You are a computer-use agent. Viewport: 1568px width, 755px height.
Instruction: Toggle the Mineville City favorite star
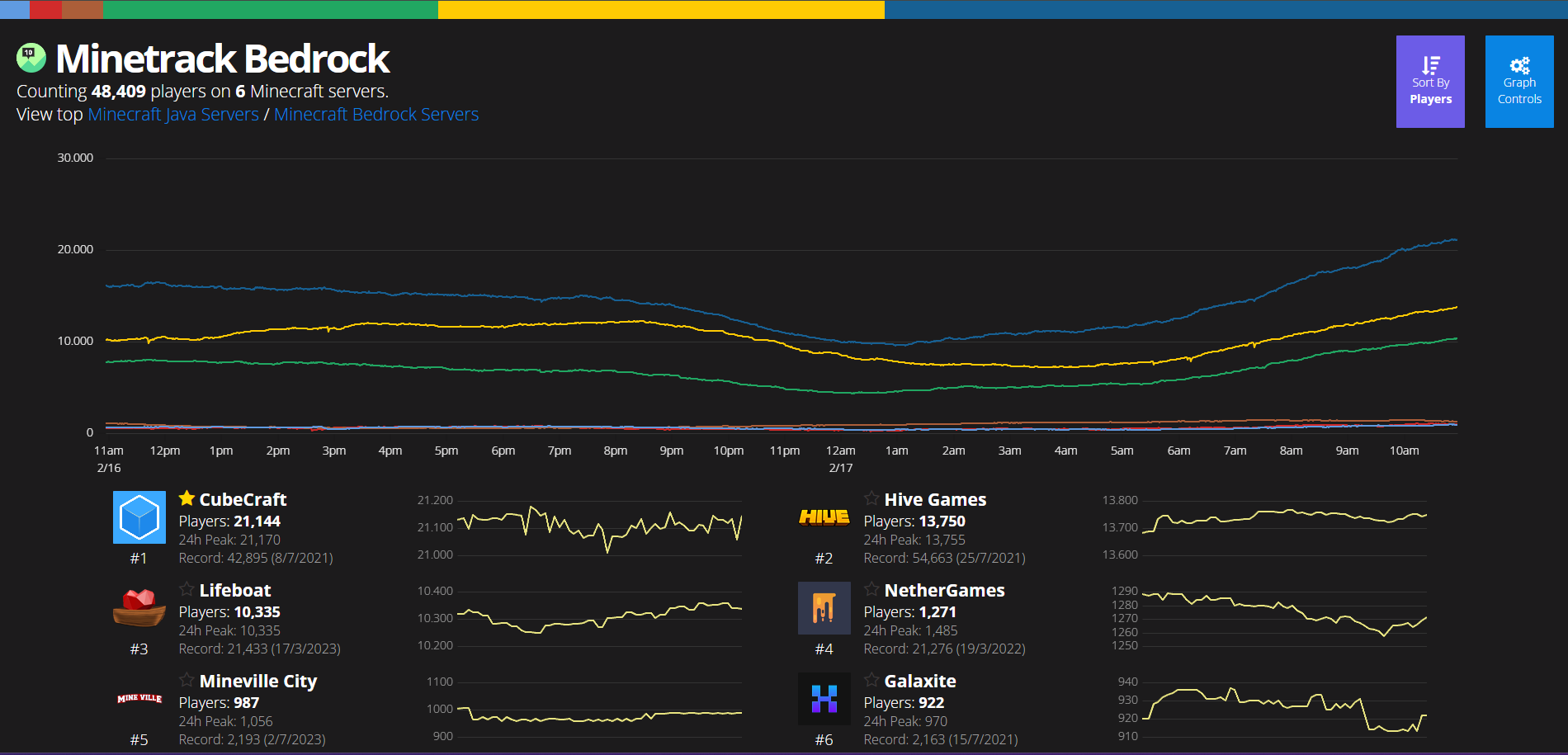187,680
